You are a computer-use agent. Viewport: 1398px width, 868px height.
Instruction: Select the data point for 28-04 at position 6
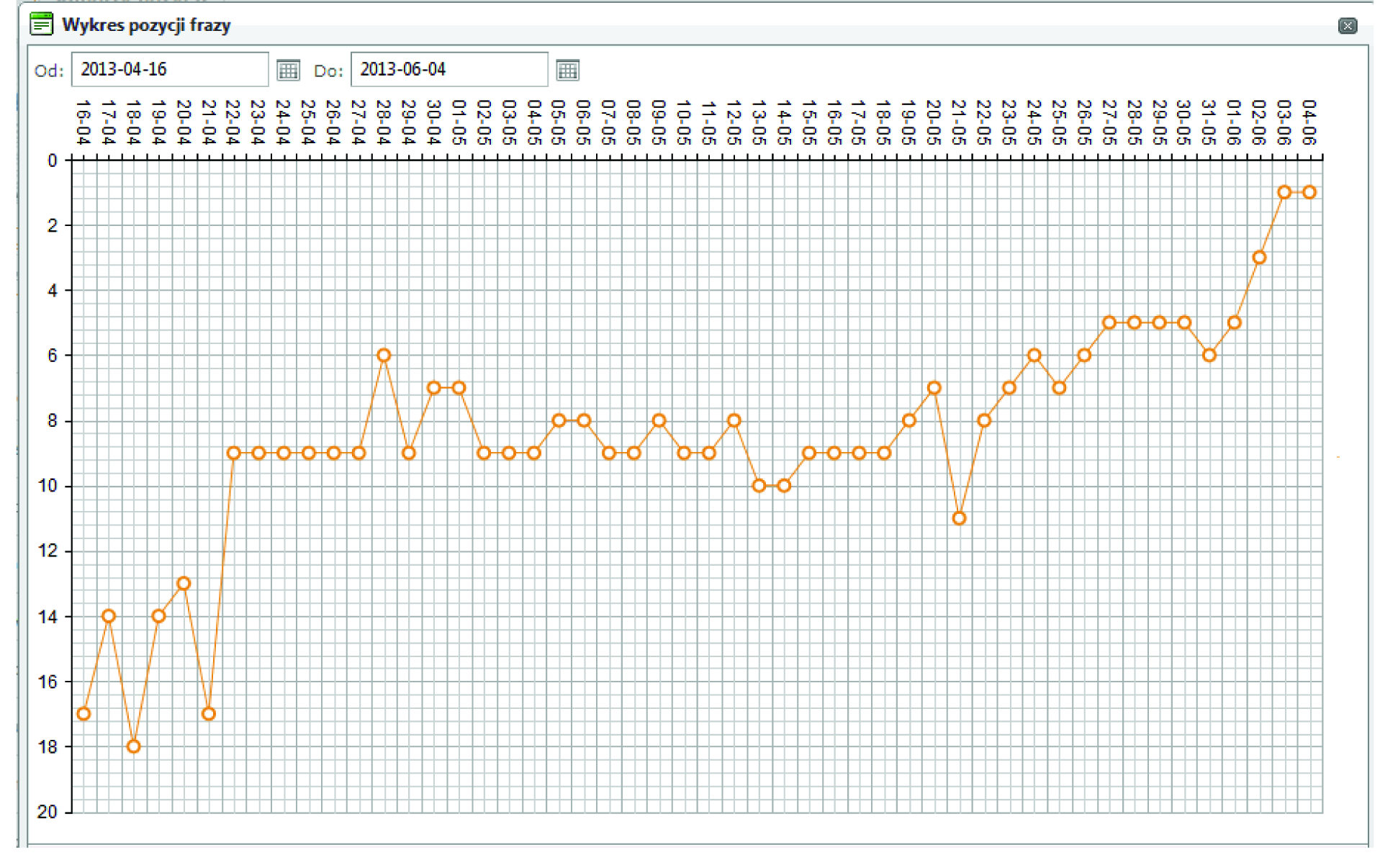(384, 355)
